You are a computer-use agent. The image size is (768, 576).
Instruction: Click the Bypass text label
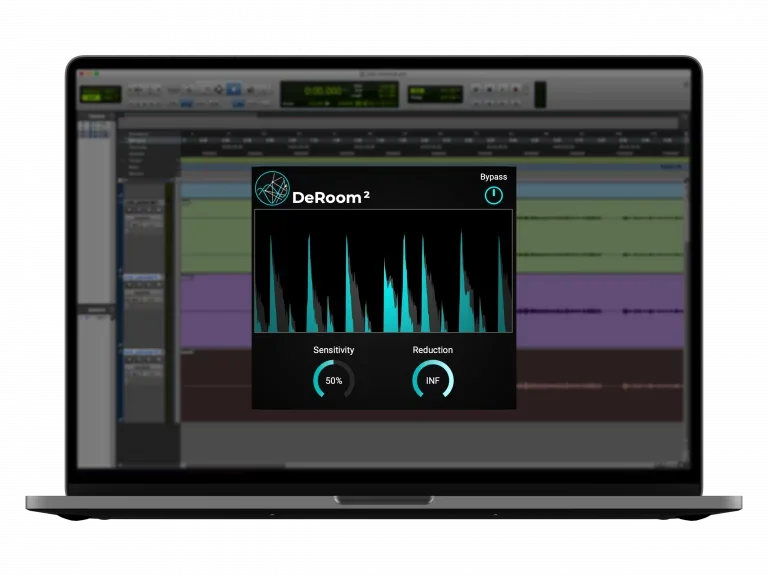click(x=493, y=177)
